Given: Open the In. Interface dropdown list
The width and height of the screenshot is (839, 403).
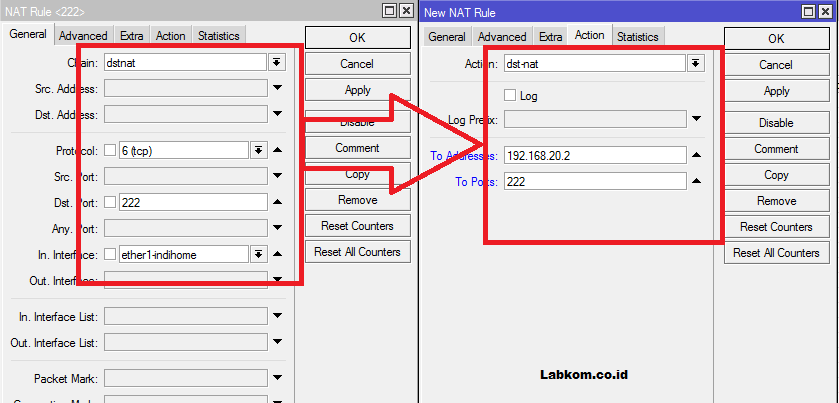Looking at the screenshot, I should [x=258, y=254].
